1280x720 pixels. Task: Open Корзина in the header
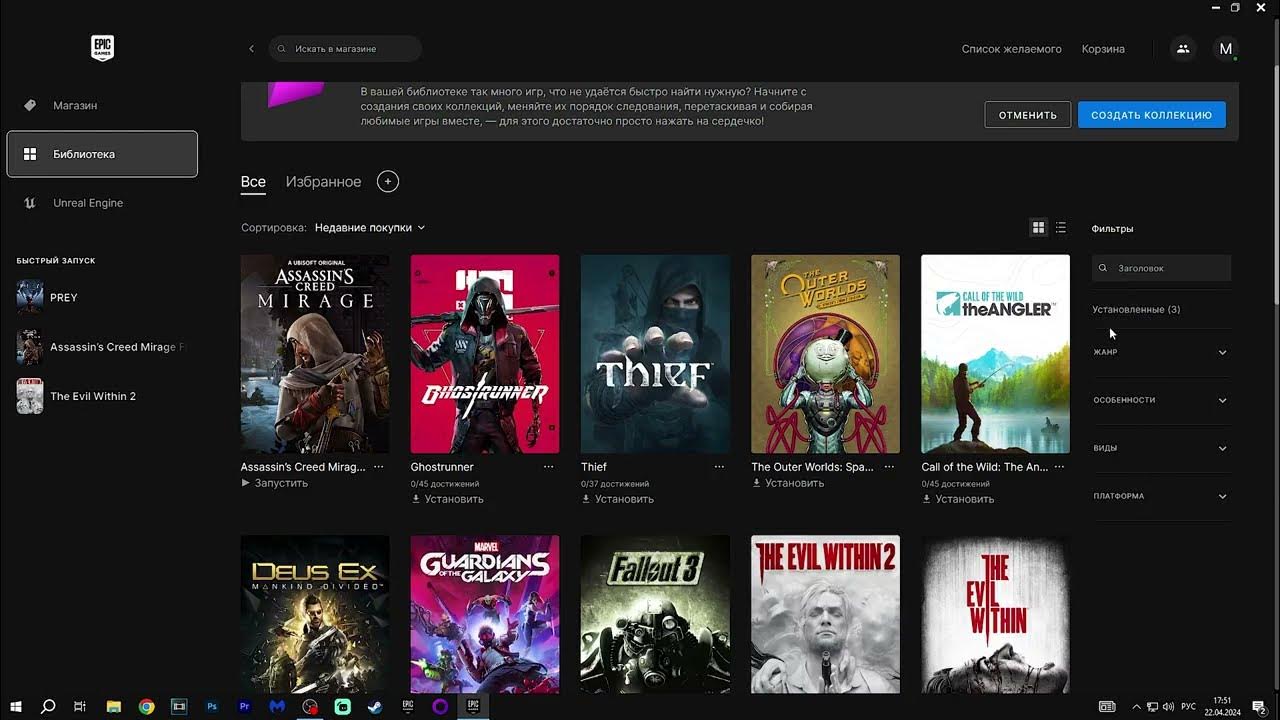[x=1103, y=49]
